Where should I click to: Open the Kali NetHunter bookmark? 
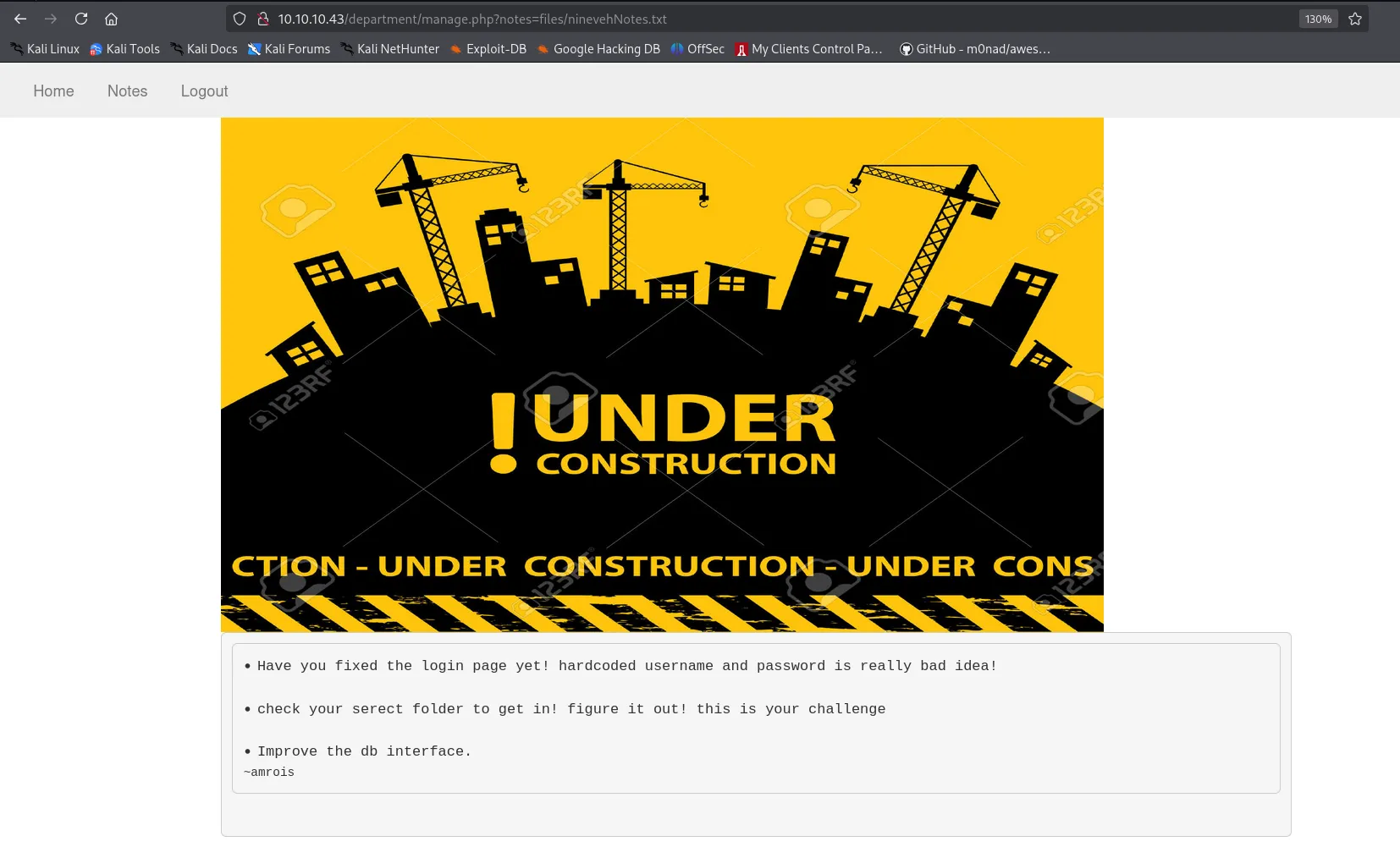[x=390, y=49]
